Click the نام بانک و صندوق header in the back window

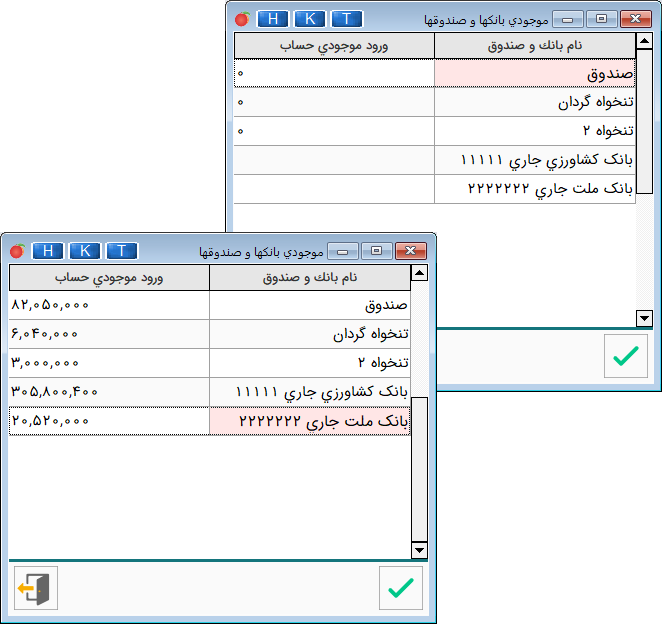click(x=534, y=46)
